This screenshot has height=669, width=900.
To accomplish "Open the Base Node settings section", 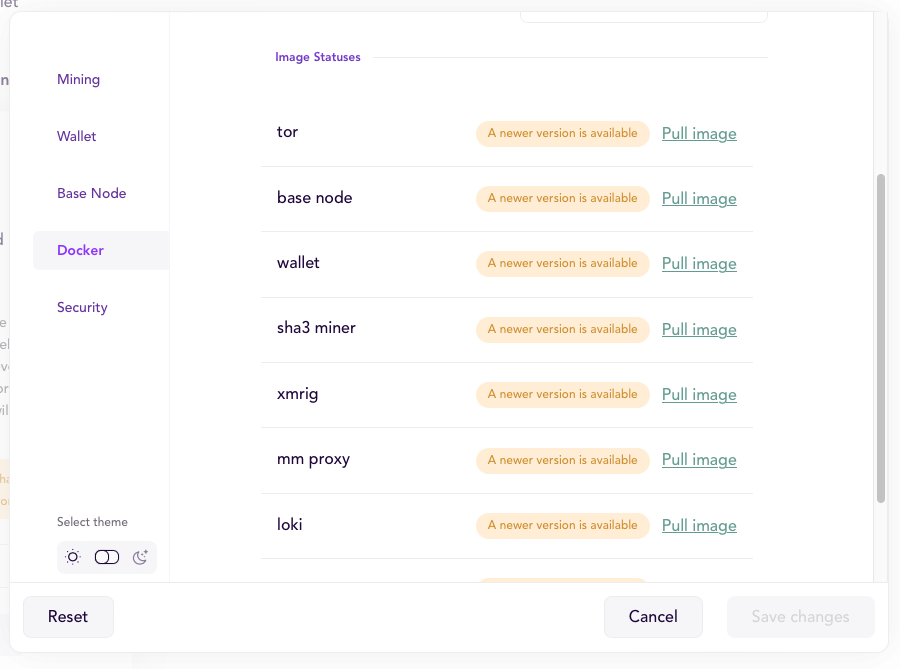I will click(x=91, y=193).
